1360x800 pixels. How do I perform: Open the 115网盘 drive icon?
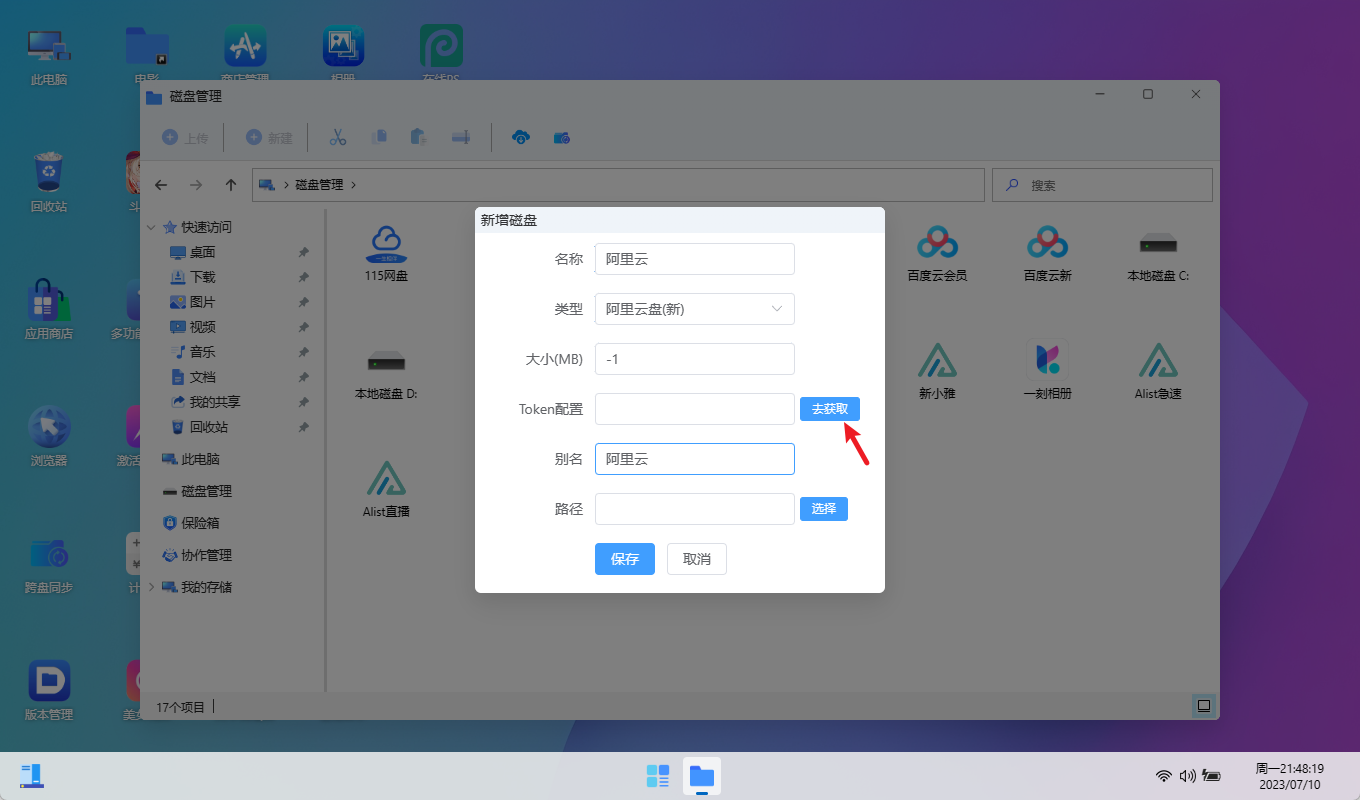(388, 250)
